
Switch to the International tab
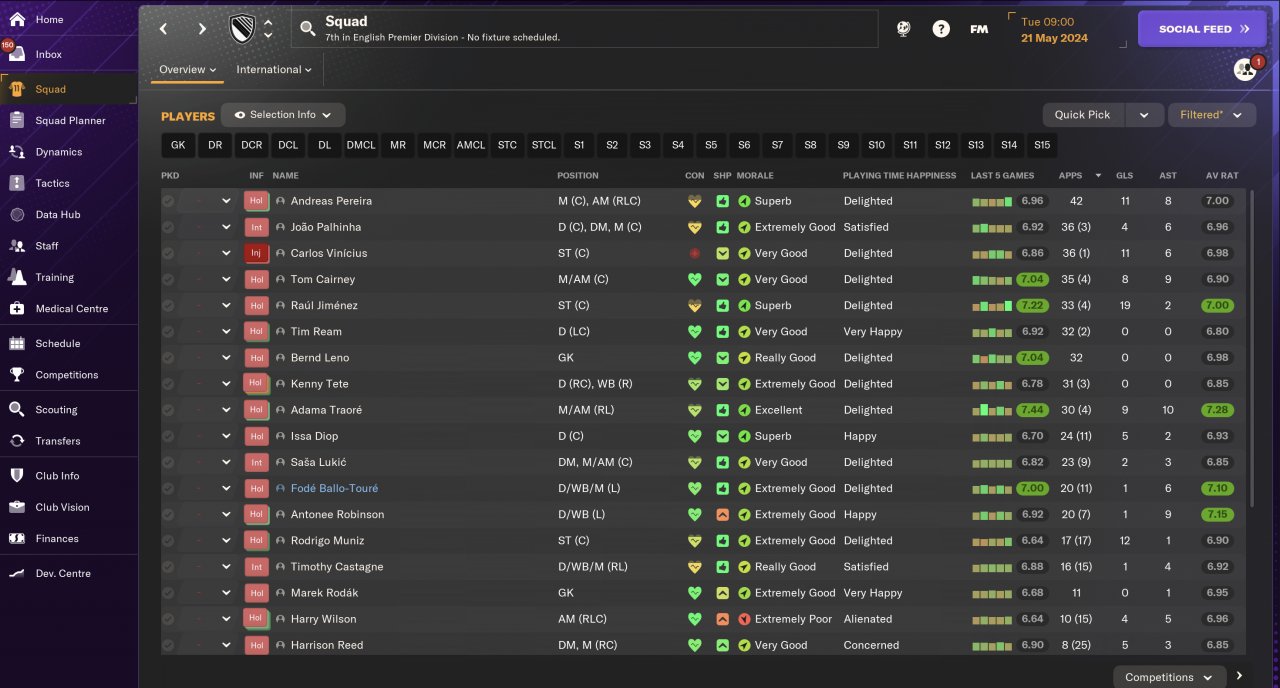(x=273, y=70)
